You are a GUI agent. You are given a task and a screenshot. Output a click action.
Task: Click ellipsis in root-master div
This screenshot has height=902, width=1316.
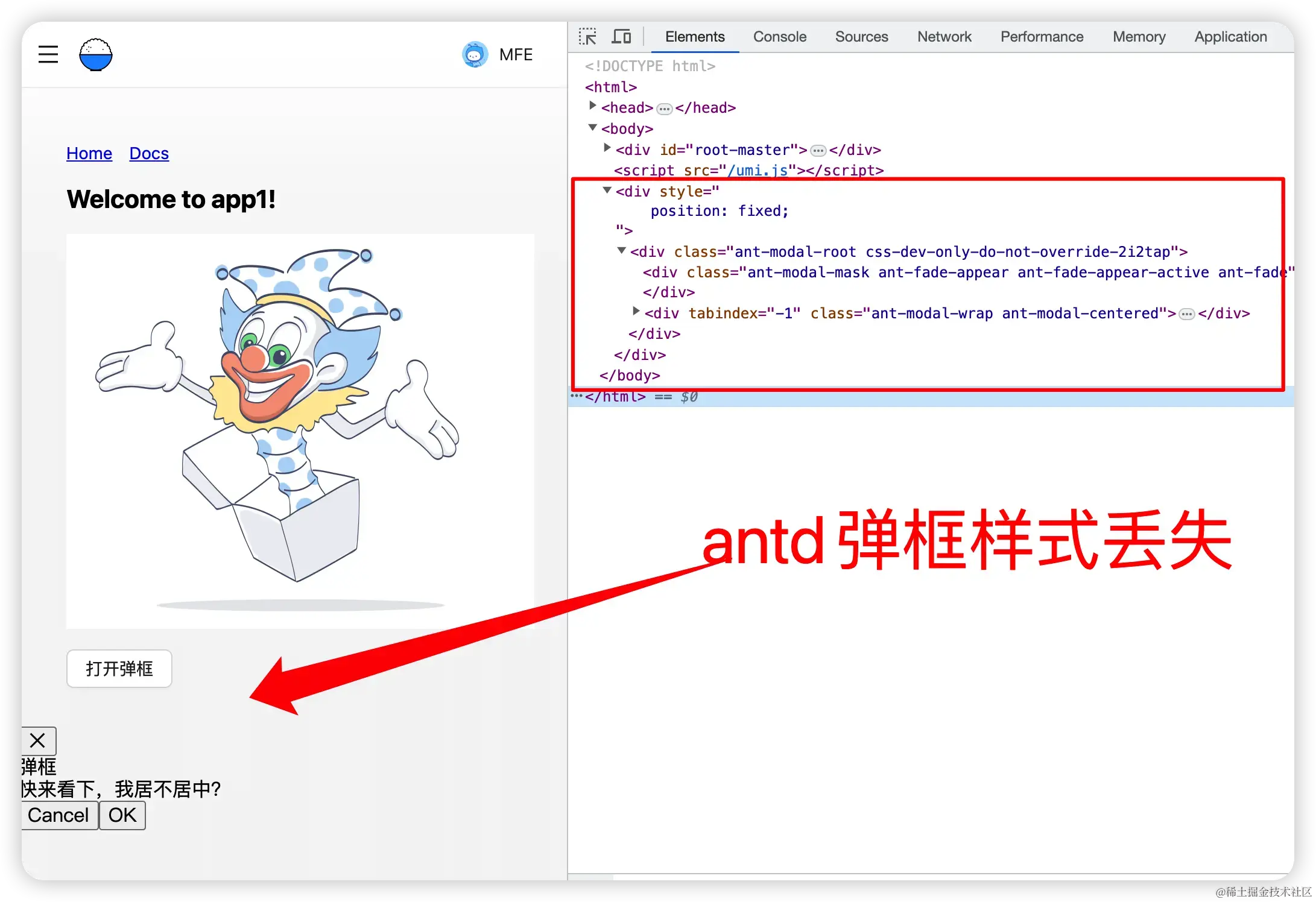[x=818, y=150]
